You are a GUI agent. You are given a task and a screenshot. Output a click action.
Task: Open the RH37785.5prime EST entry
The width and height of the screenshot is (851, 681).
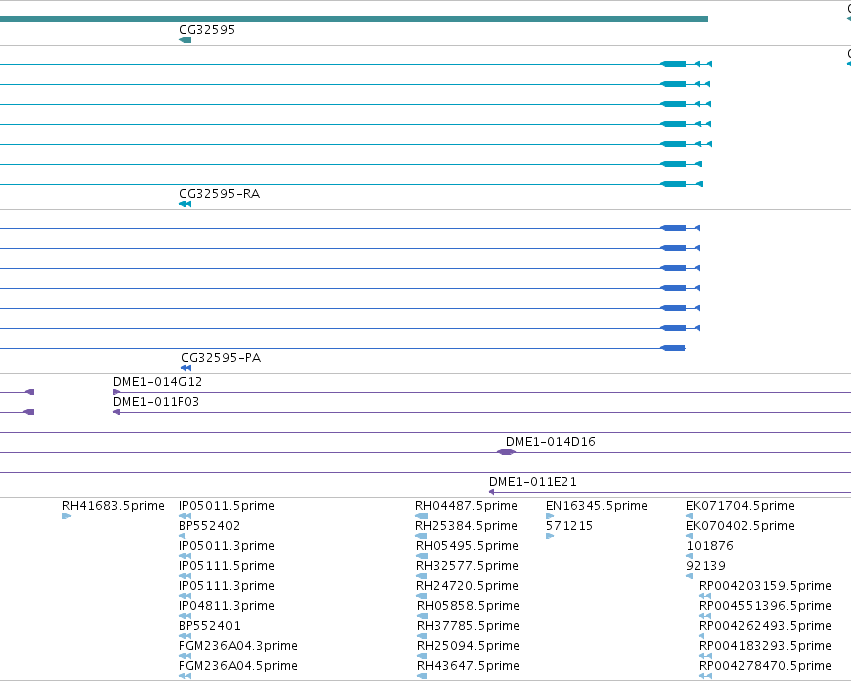click(x=468, y=626)
